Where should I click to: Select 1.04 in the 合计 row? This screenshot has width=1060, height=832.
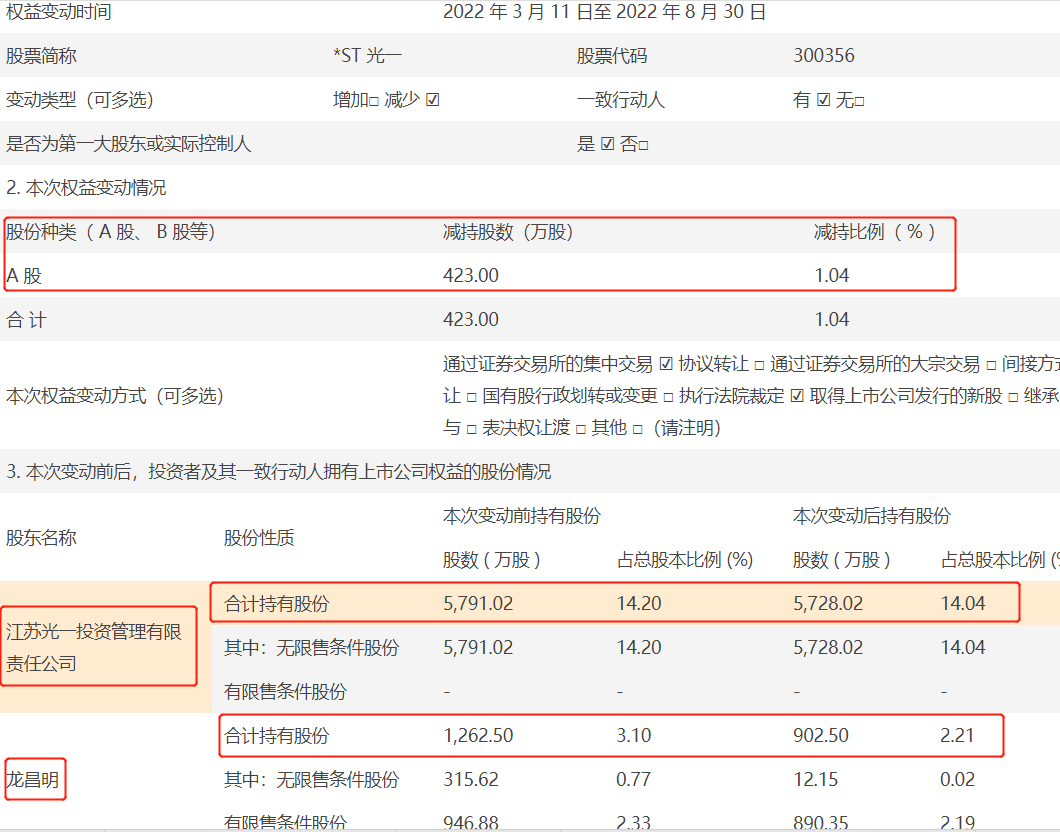(832, 320)
